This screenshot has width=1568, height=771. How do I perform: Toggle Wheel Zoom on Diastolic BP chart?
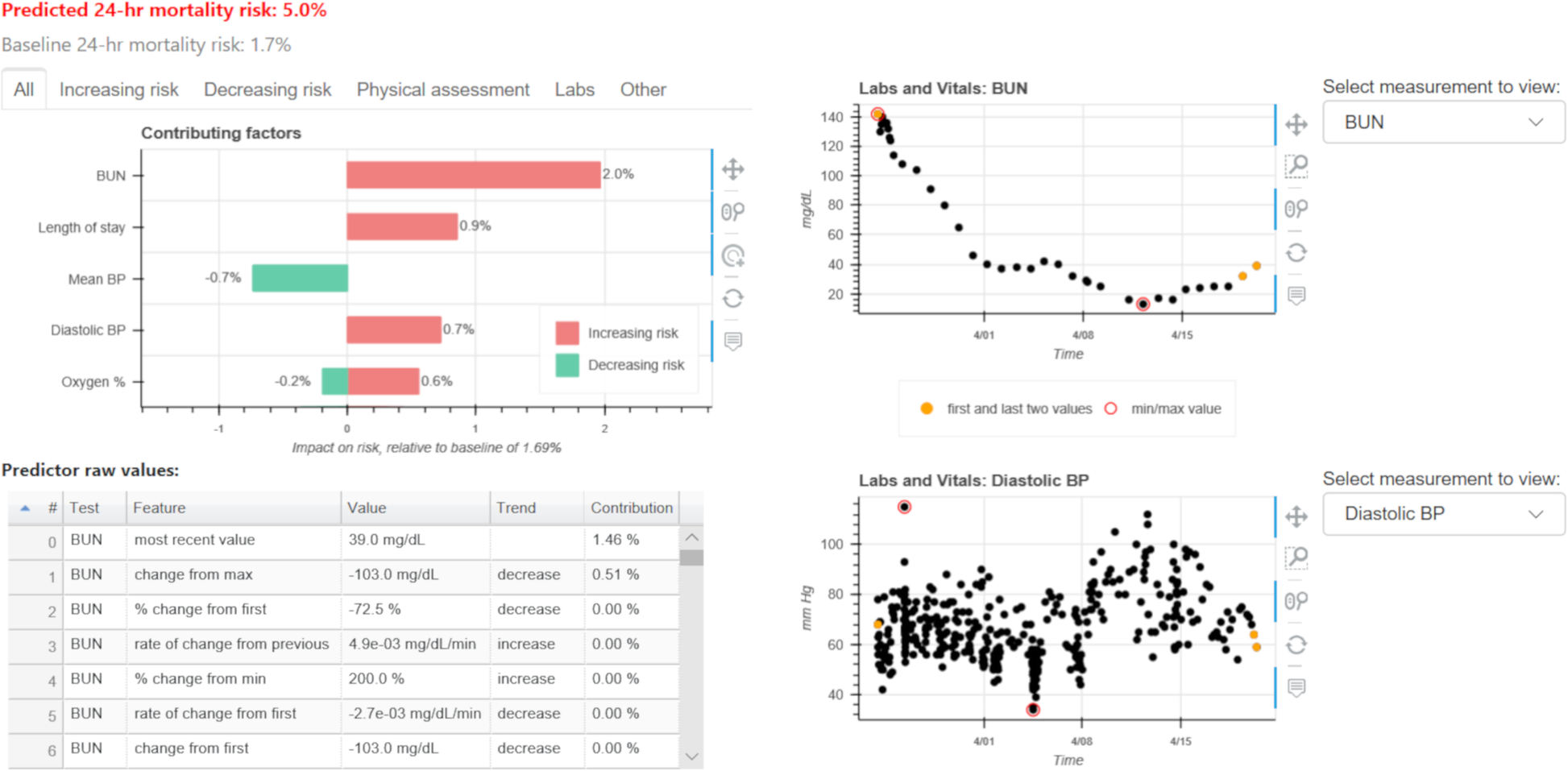click(x=1296, y=601)
